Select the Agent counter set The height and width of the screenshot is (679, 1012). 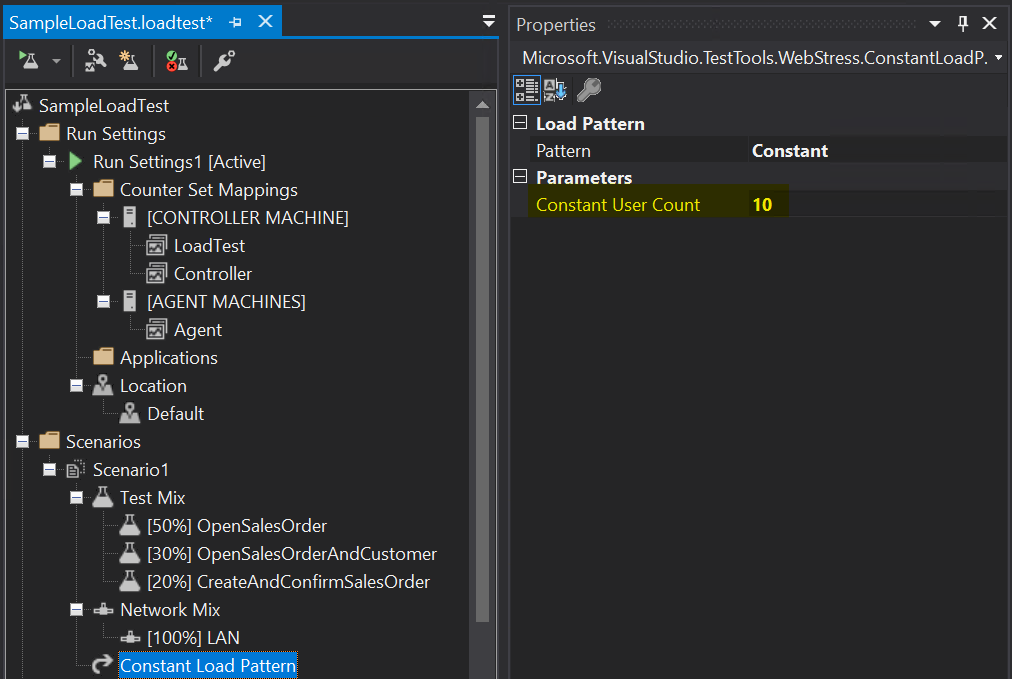[197, 330]
